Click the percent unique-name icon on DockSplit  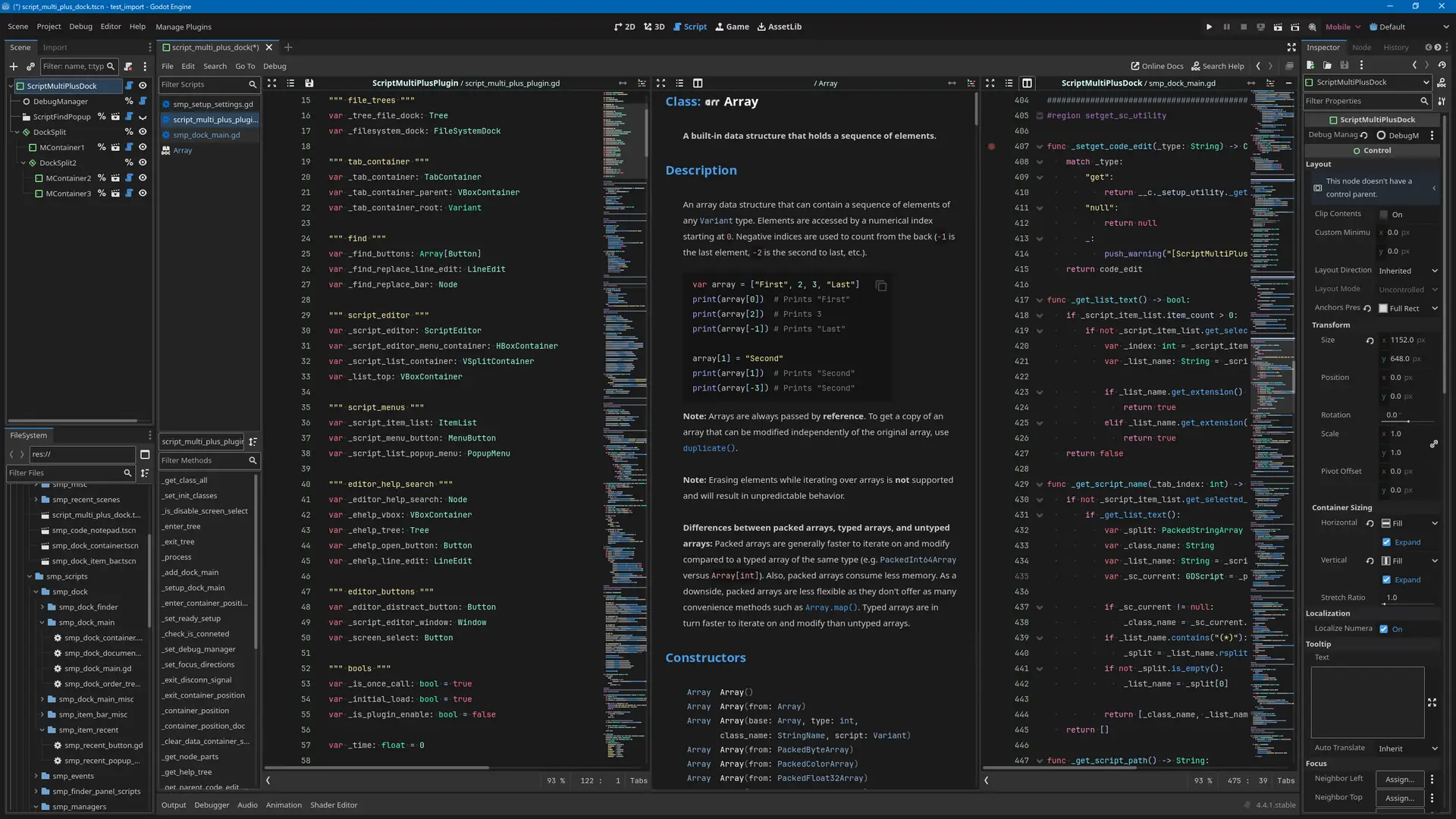[x=129, y=132]
